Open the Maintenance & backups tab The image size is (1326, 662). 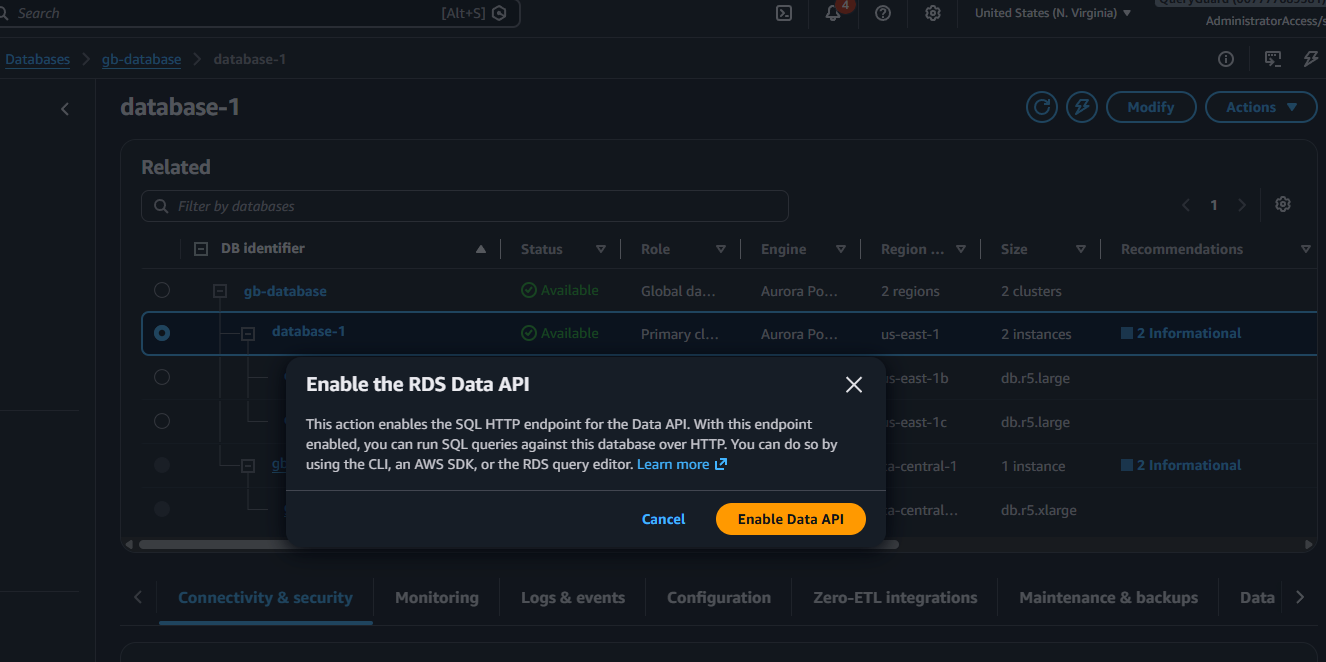coord(1108,598)
